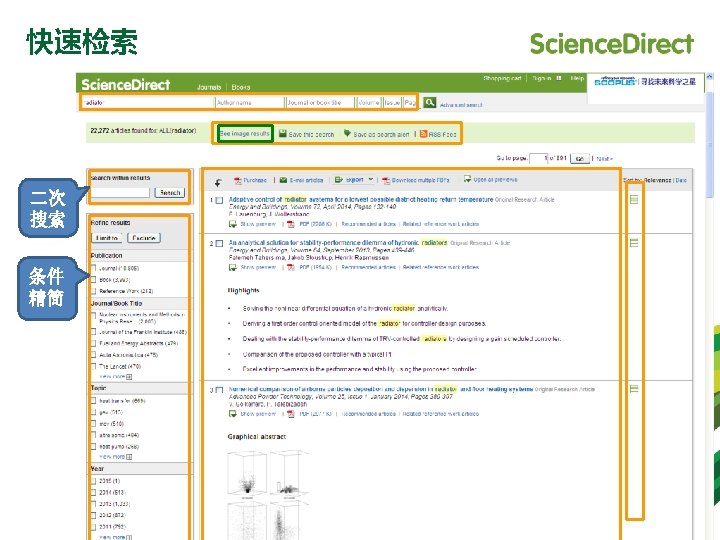The width and height of the screenshot is (720, 540).
Task: Click the E-mail articles envelope icon
Action: click(x=283, y=180)
